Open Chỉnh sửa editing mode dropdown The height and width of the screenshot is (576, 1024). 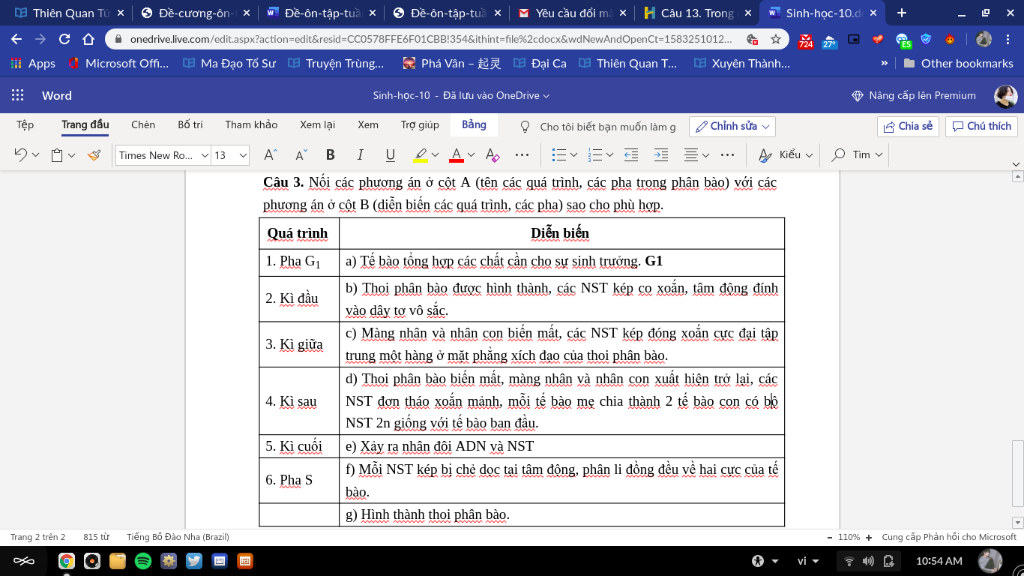click(733, 126)
